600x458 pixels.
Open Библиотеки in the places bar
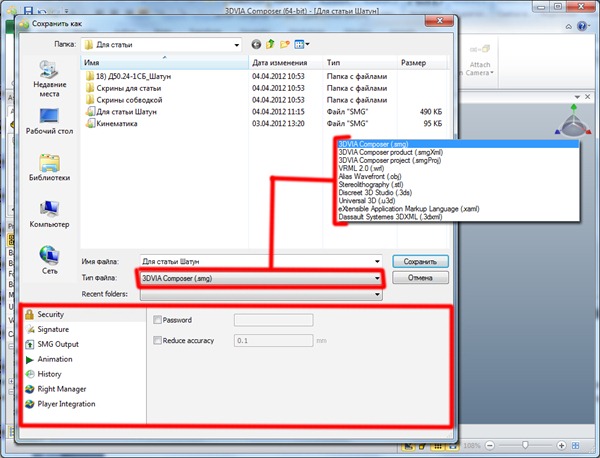[49, 167]
